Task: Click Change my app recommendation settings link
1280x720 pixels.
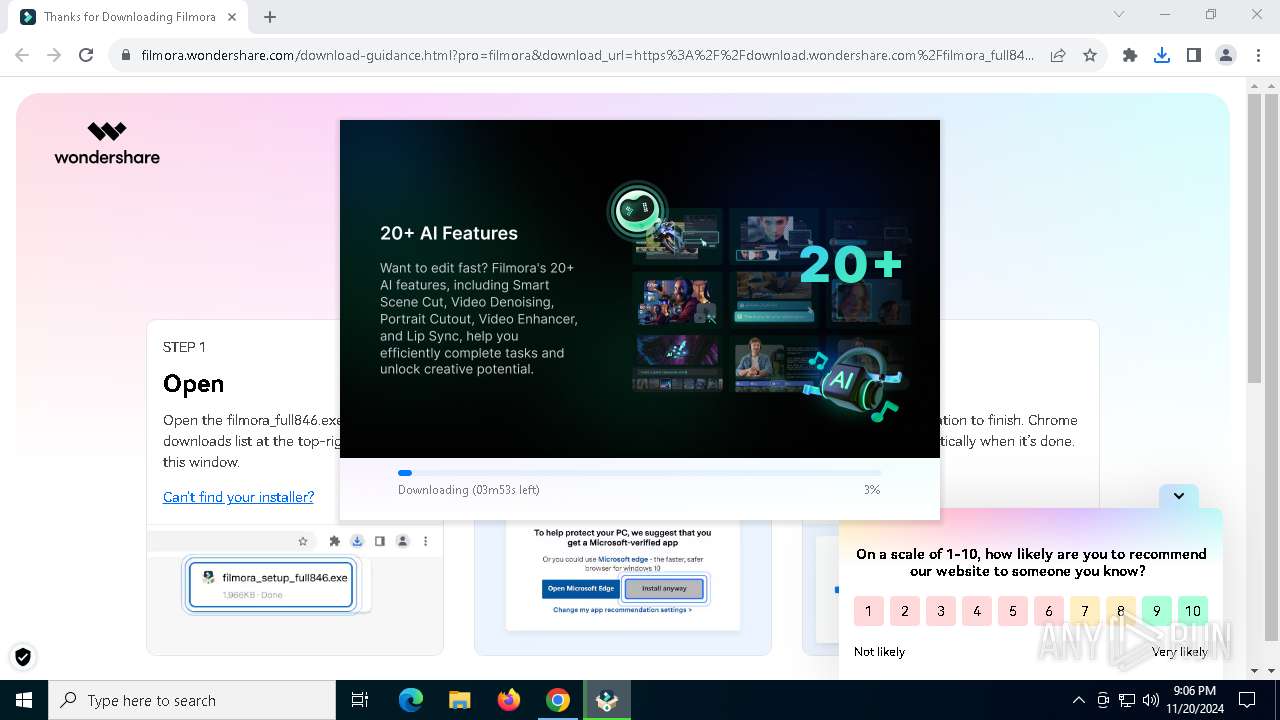Action: click(x=622, y=609)
